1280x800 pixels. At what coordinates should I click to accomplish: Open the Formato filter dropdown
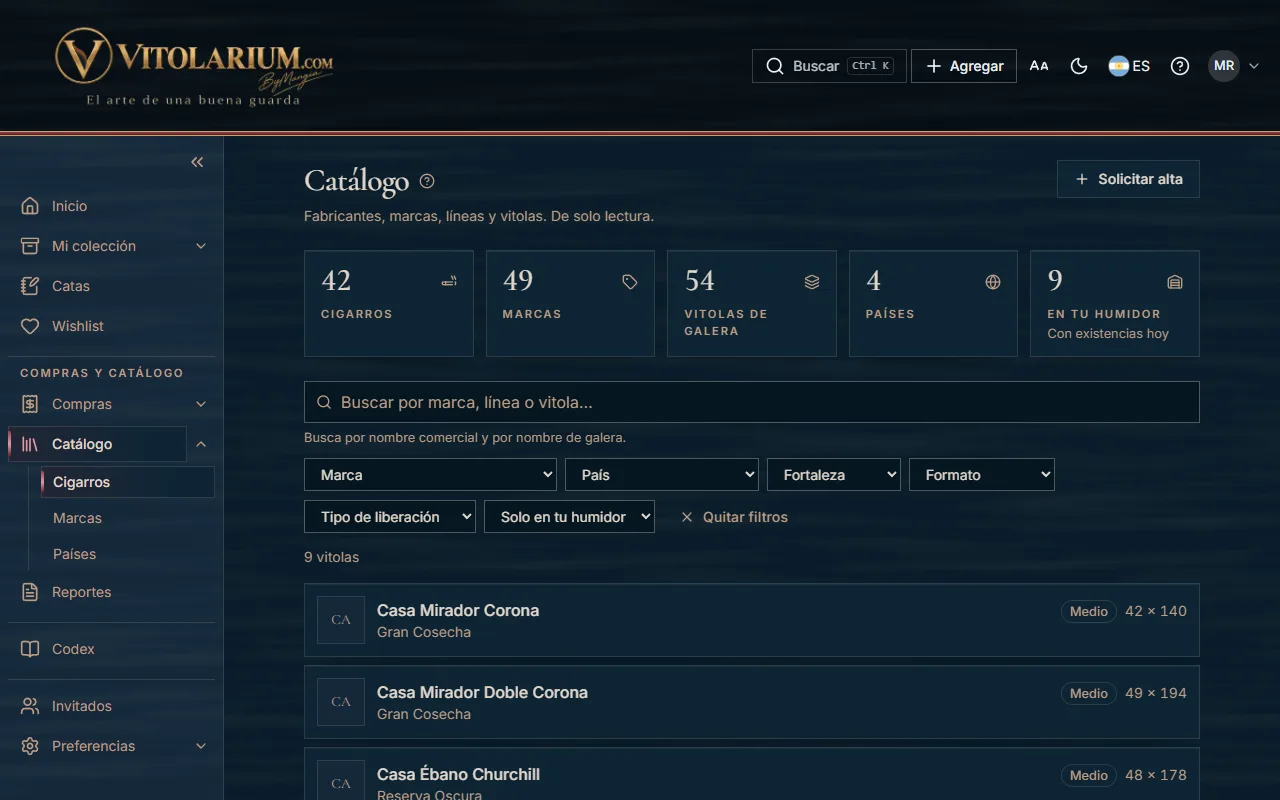[x=982, y=475]
